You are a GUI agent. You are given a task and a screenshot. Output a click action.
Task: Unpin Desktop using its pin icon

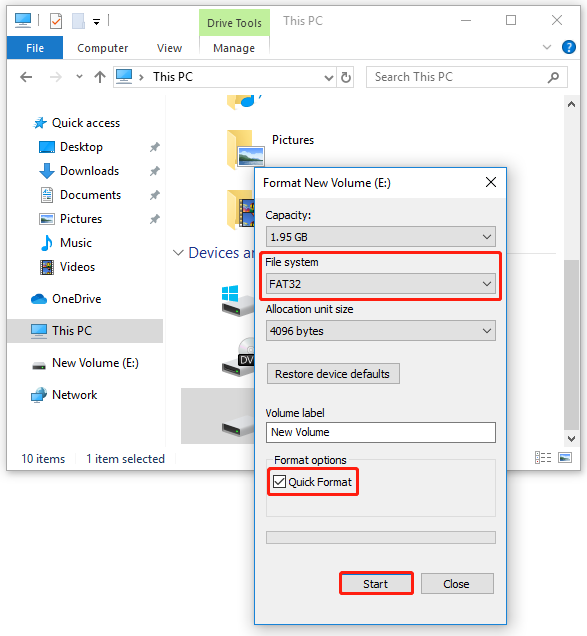(155, 147)
